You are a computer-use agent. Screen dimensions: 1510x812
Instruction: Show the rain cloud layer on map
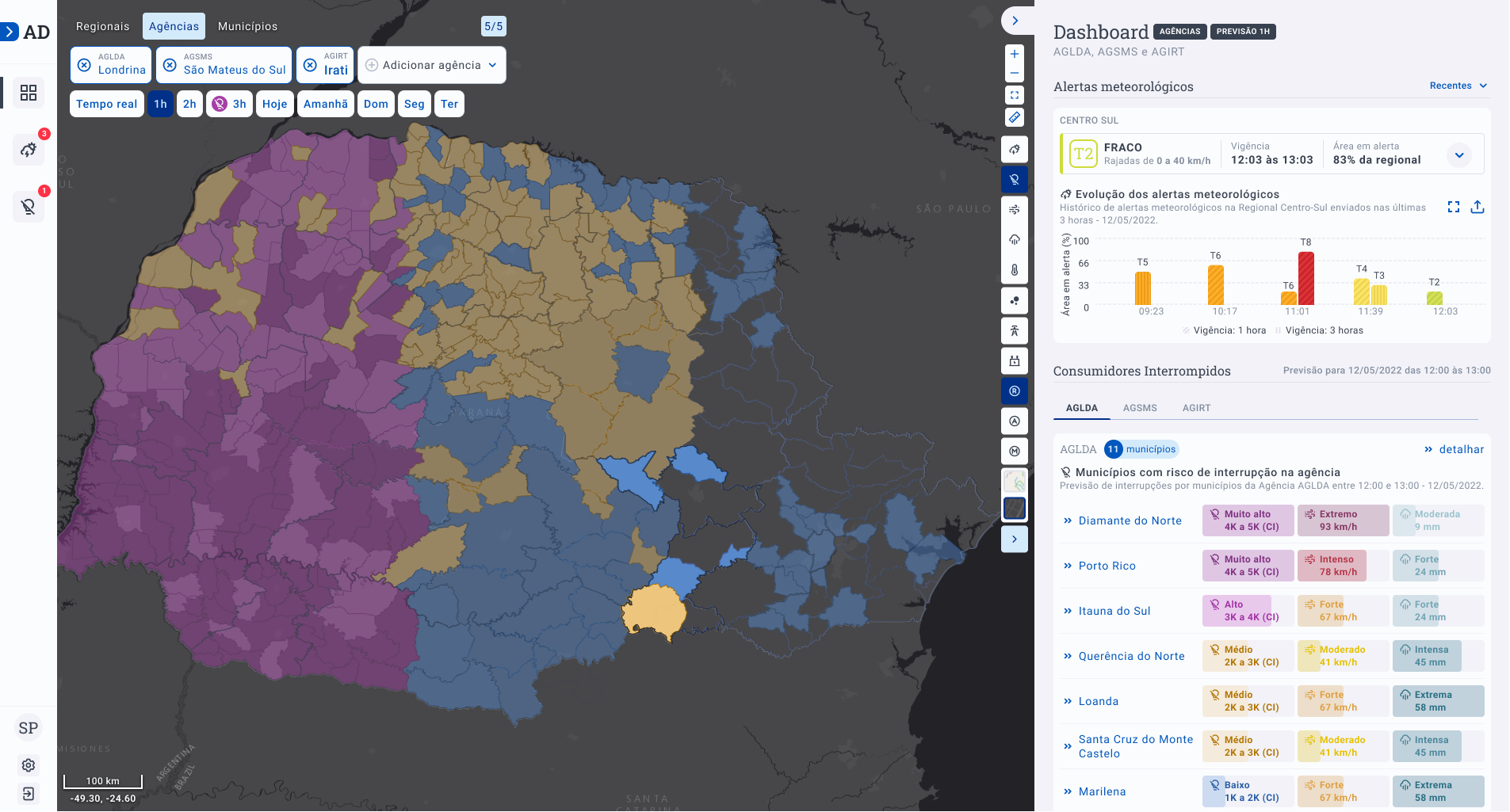pyautogui.click(x=1015, y=240)
